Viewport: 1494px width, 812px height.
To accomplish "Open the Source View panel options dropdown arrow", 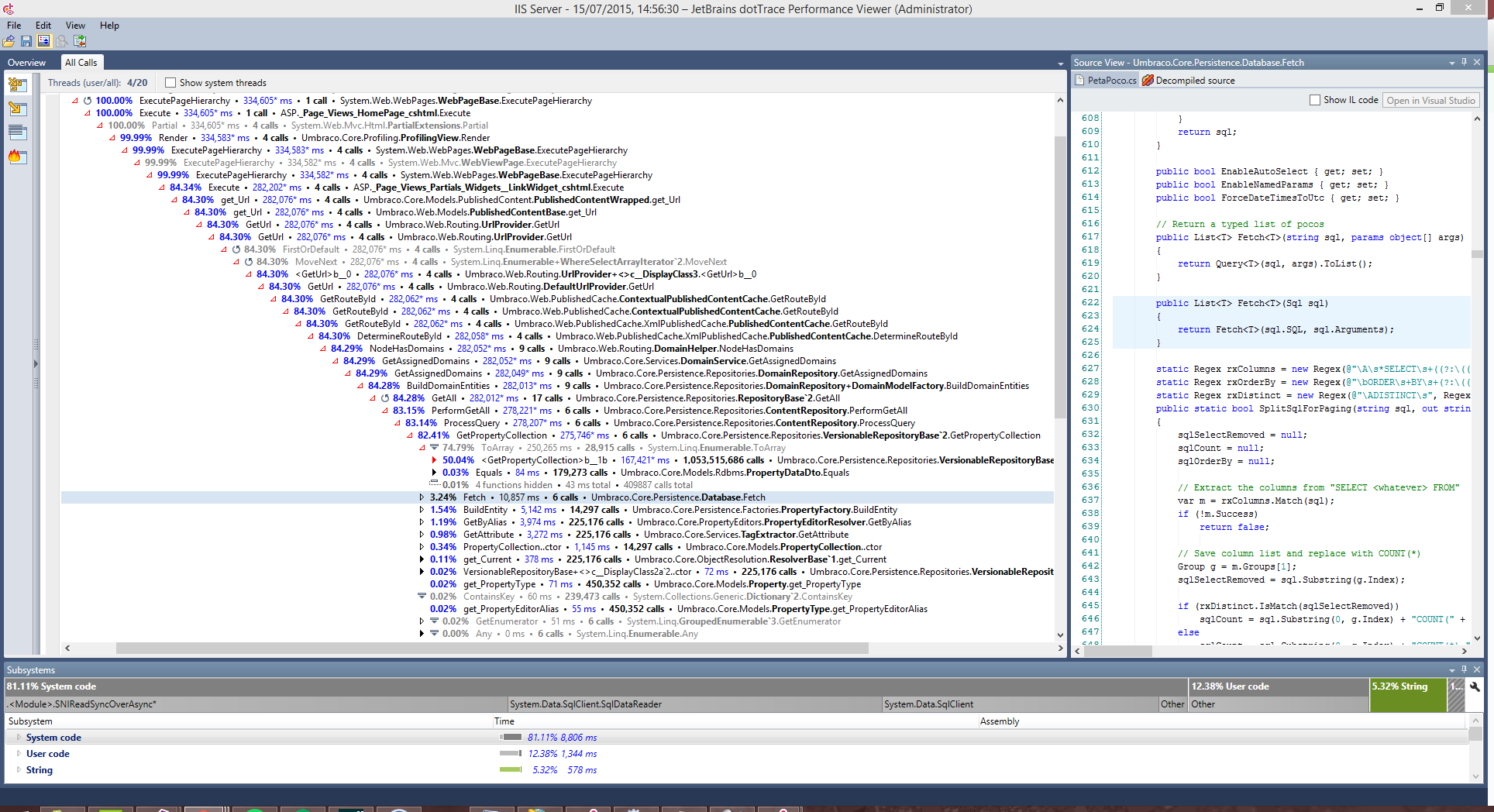I will [1451, 63].
